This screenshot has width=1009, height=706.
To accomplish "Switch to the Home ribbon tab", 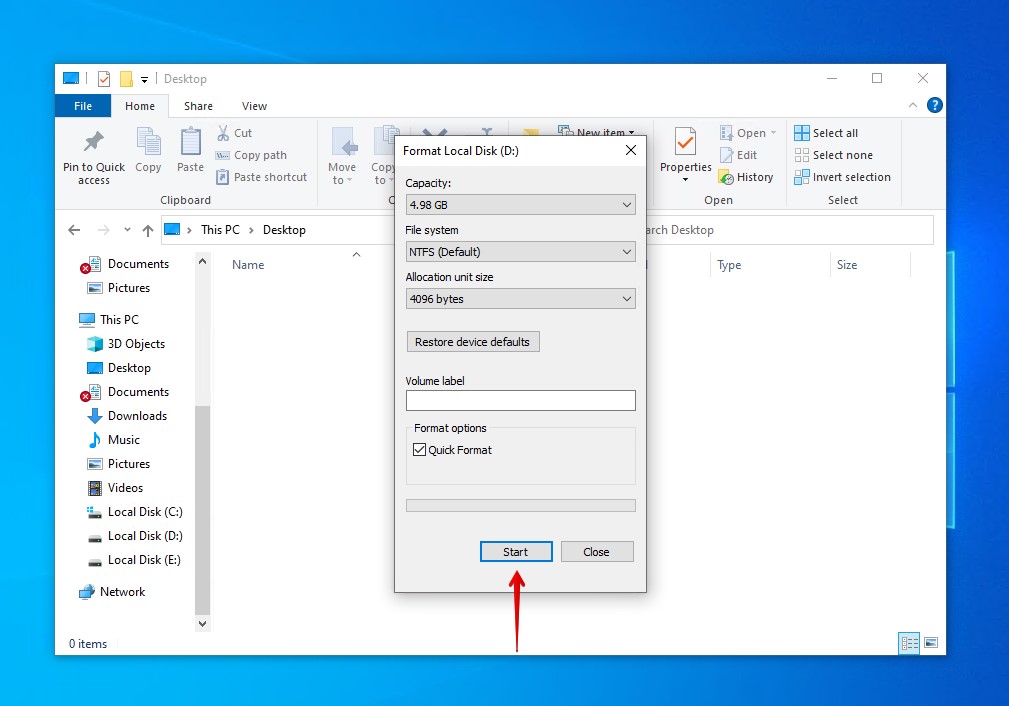I will pos(140,106).
